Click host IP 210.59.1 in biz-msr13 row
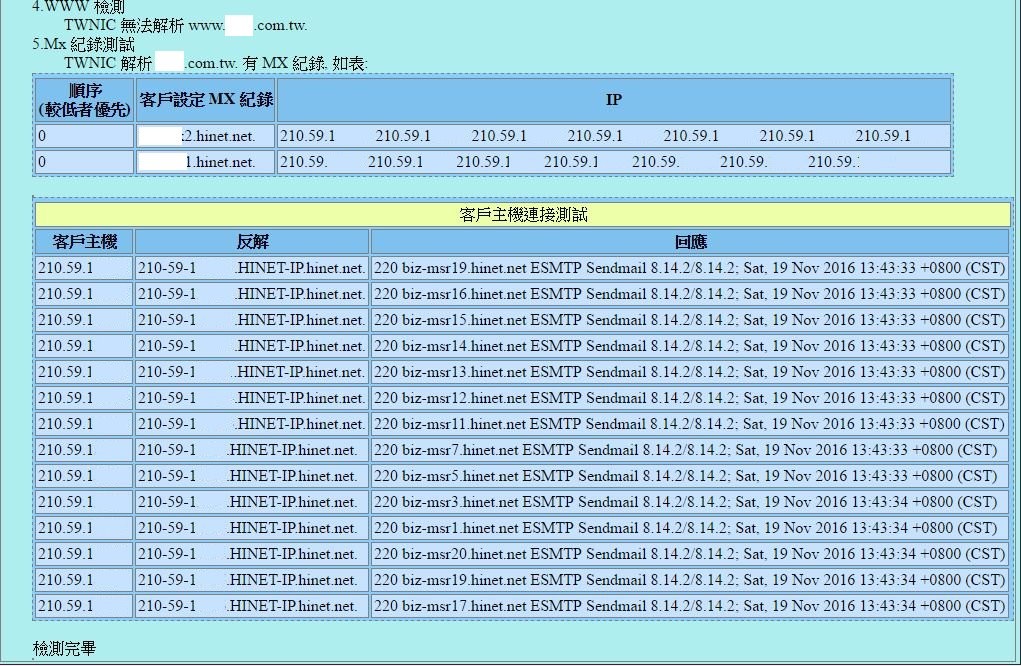The height and width of the screenshot is (666, 1021). pos(85,372)
